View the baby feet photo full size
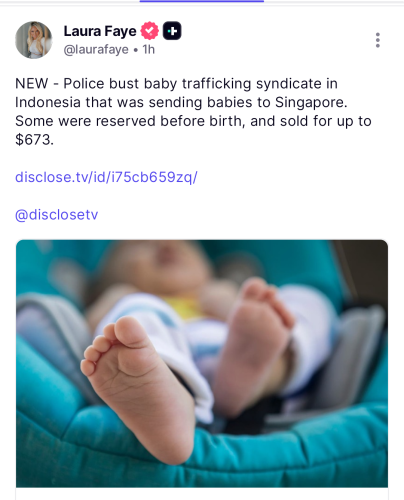The height and width of the screenshot is (500, 404). coord(202,363)
